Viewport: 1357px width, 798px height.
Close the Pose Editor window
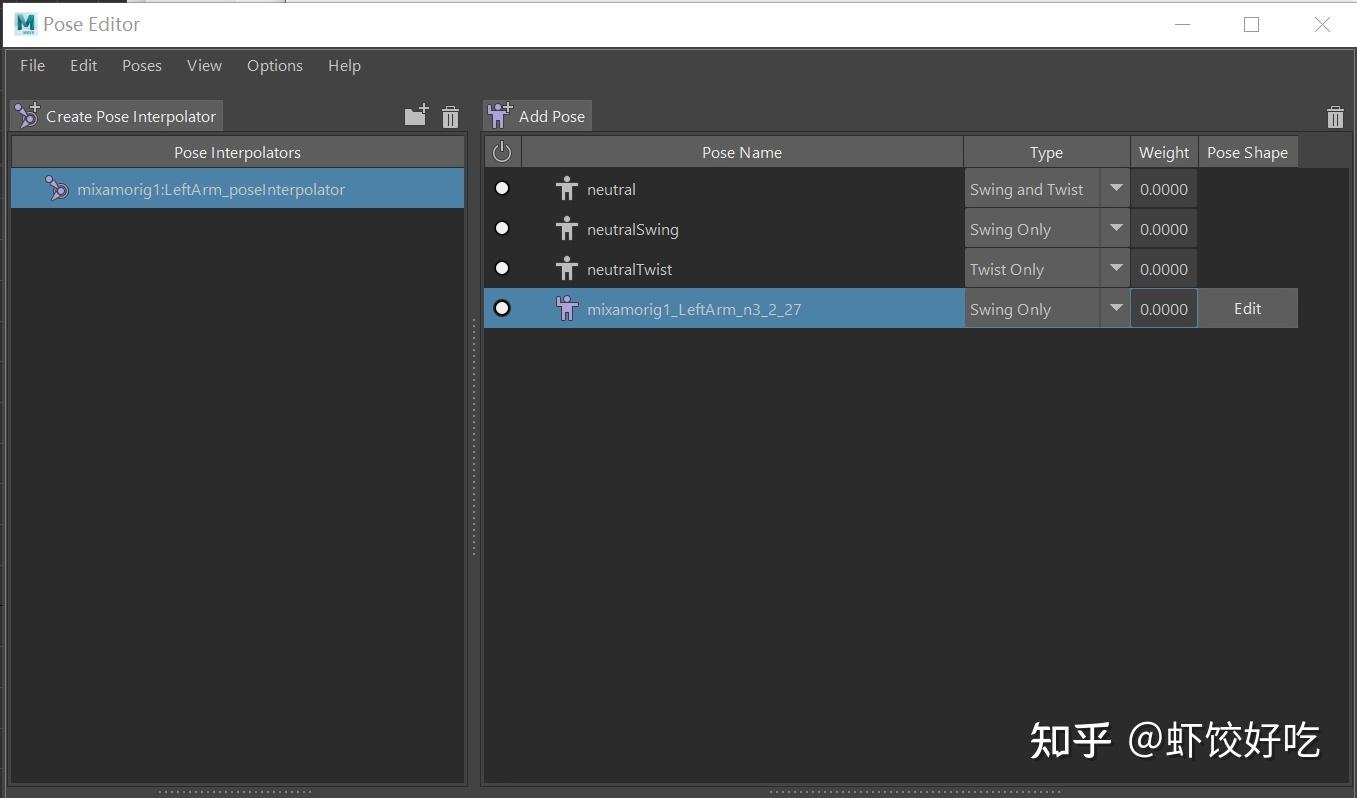pos(1322,24)
